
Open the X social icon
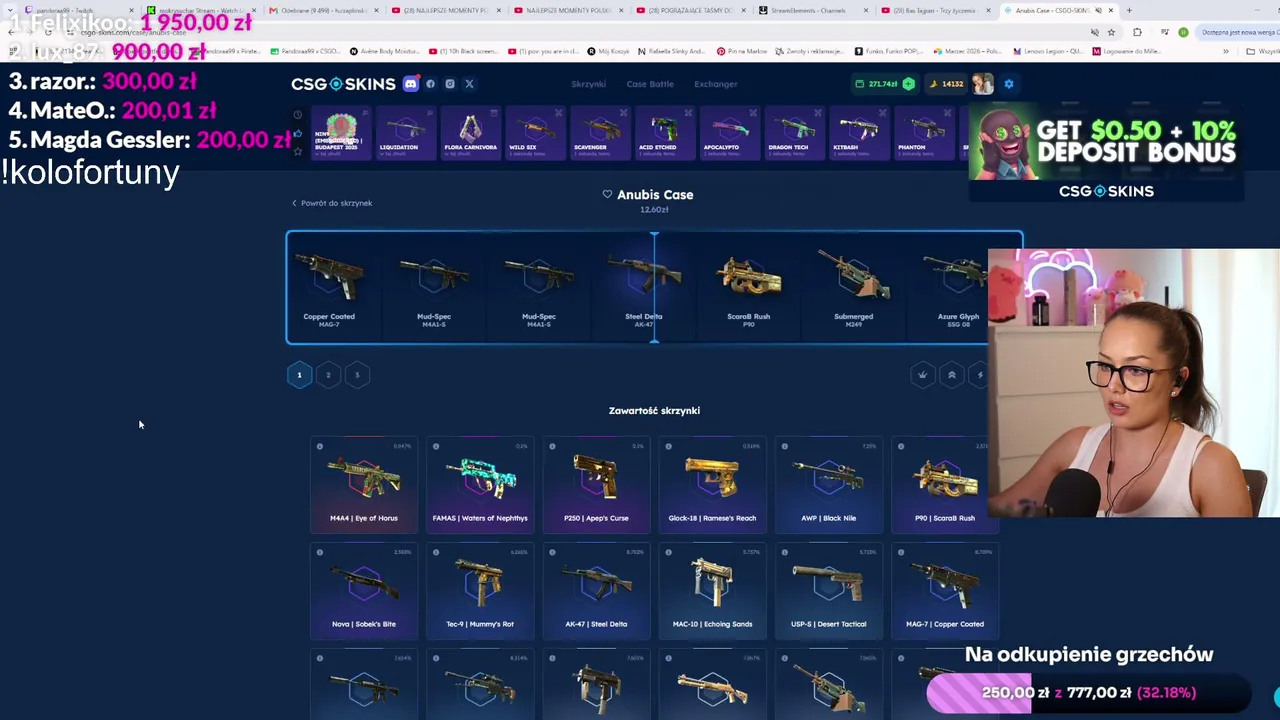click(469, 84)
